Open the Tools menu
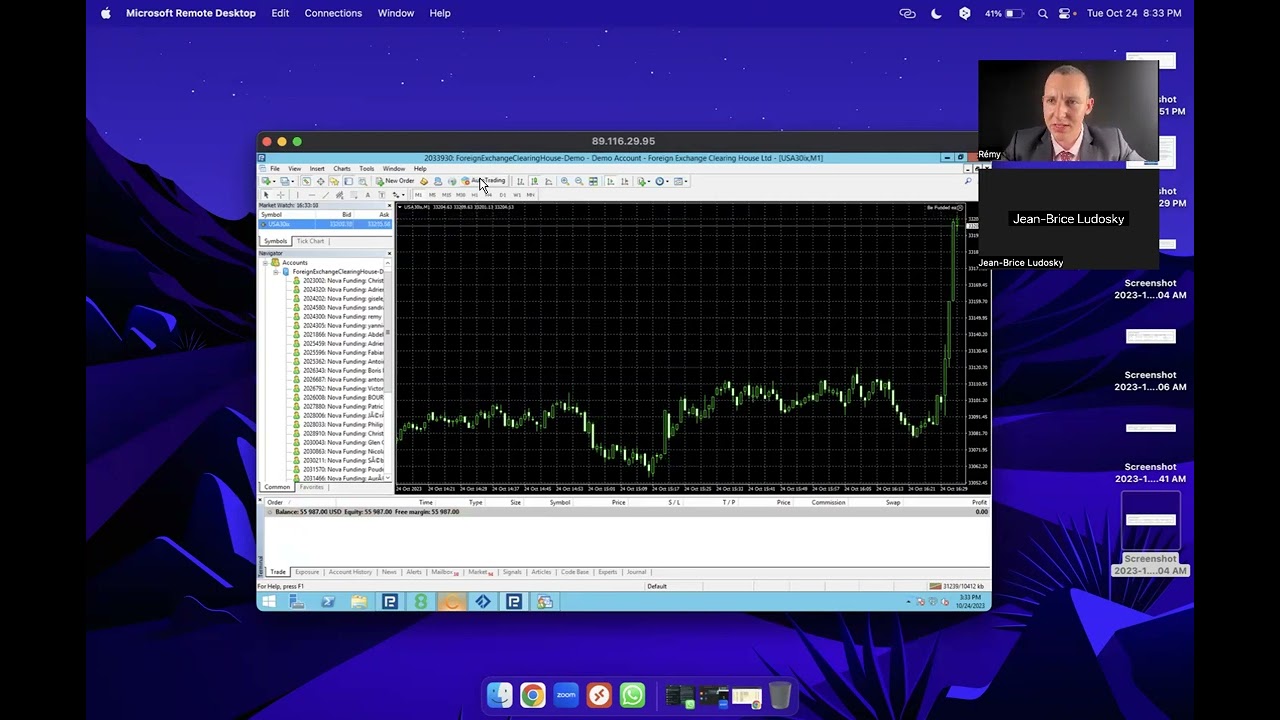1280x720 pixels. coord(367,169)
